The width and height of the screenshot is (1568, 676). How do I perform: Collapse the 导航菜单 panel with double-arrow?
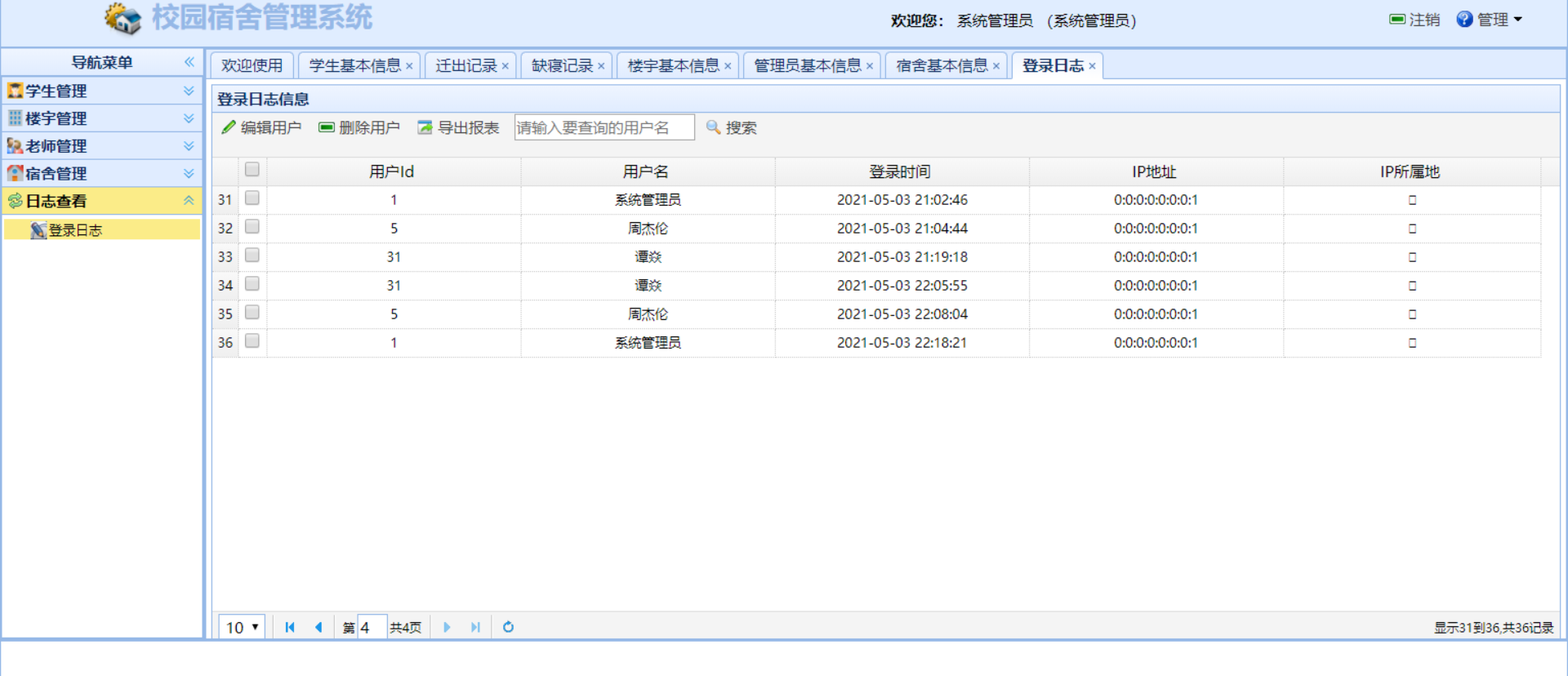(x=189, y=62)
